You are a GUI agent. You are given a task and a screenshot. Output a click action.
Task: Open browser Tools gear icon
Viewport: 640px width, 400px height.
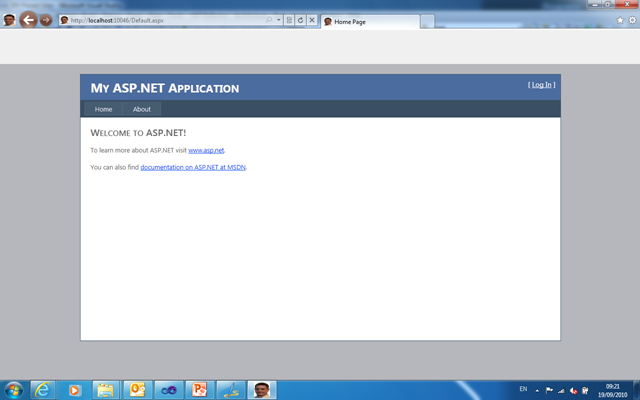pyautogui.click(x=632, y=20)
